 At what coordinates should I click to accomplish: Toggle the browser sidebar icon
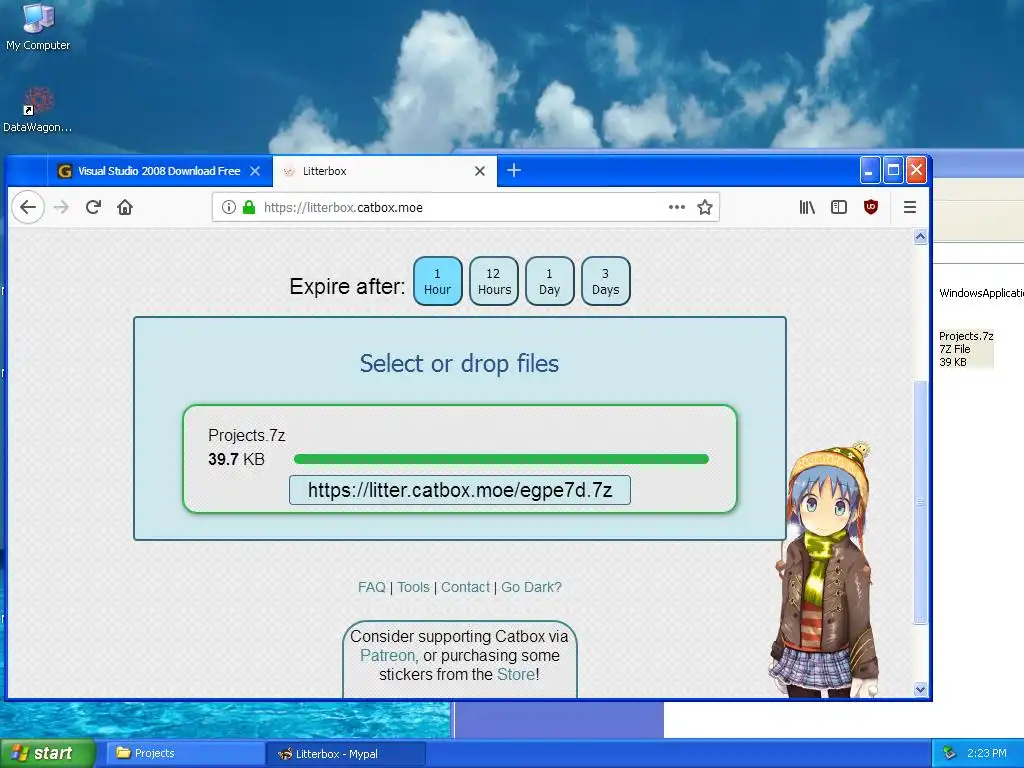click(839, 207)
